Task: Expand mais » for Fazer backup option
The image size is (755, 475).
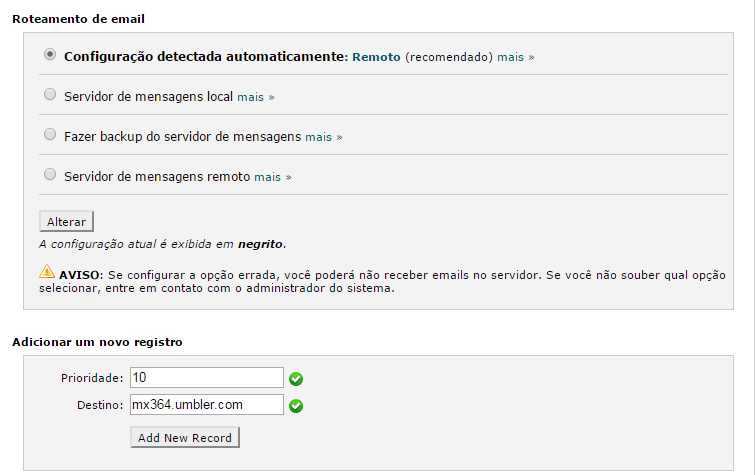Action: pyautogui.click(x=324, y=137)
